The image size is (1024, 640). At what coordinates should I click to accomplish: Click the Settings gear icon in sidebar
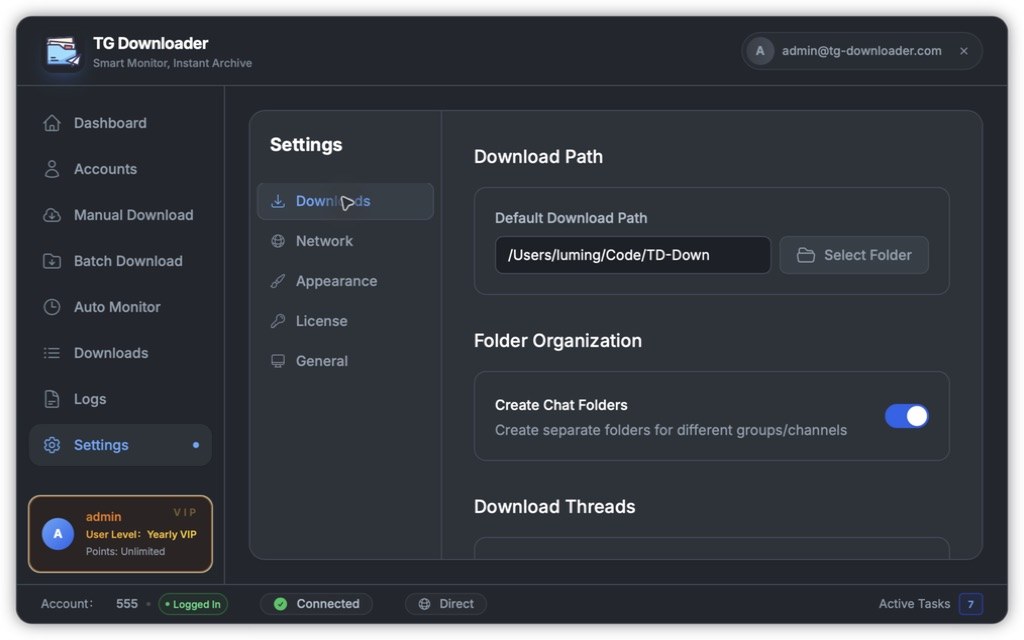click(52, 445)
